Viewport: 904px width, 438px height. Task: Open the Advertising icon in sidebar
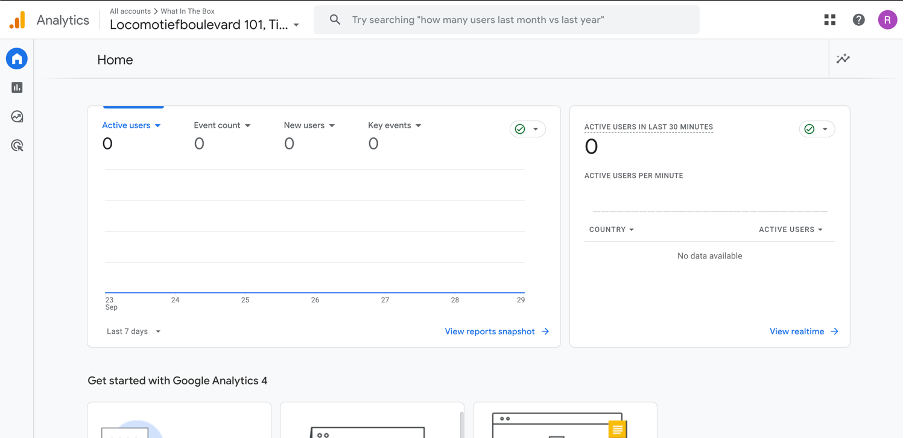(x=17, y=146)
